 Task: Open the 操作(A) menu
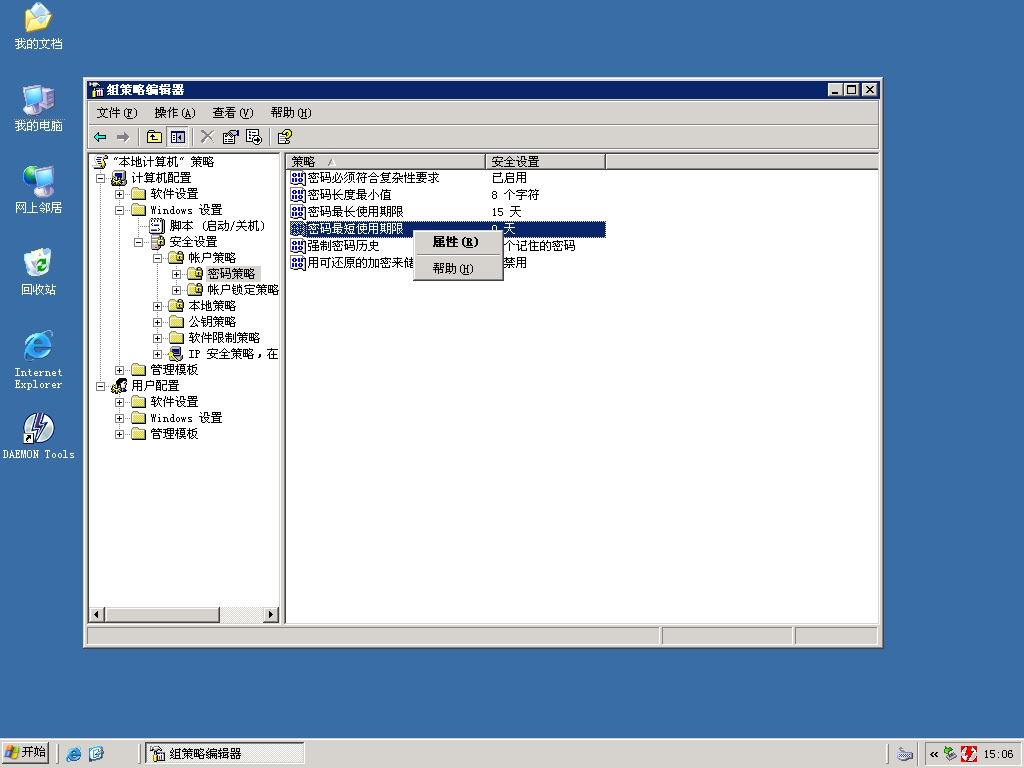(x=175, y=113)
